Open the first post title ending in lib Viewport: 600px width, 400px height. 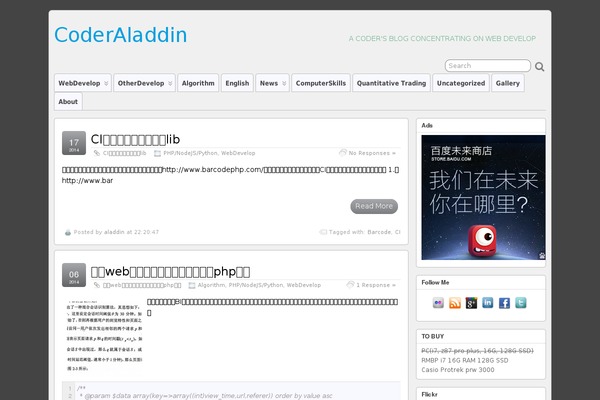pyautogui.click(x=135, y=139)
